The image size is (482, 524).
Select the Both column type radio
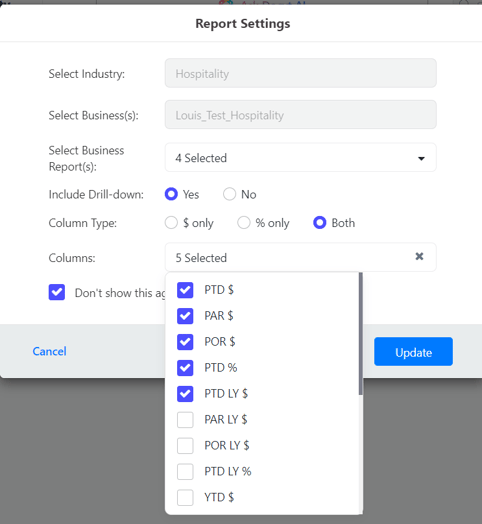click(320, 223)
